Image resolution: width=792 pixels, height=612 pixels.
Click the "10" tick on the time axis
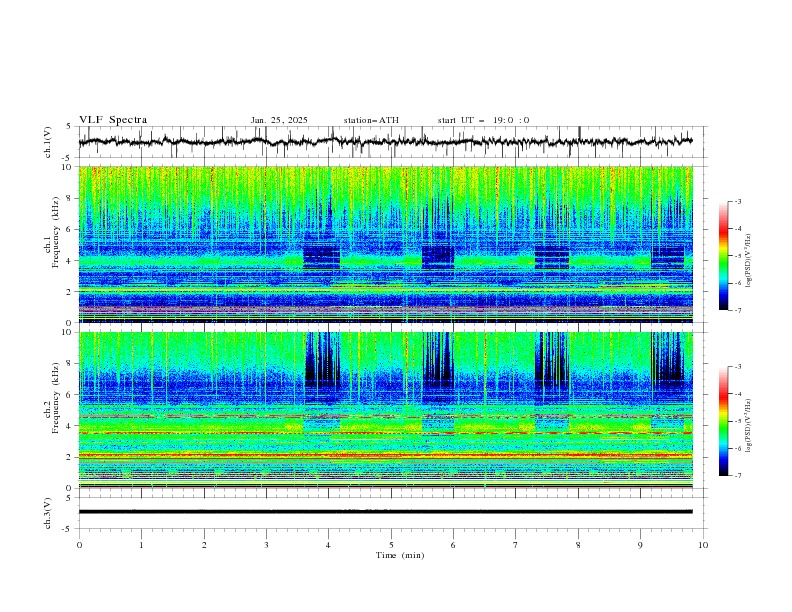coord(703,545)
